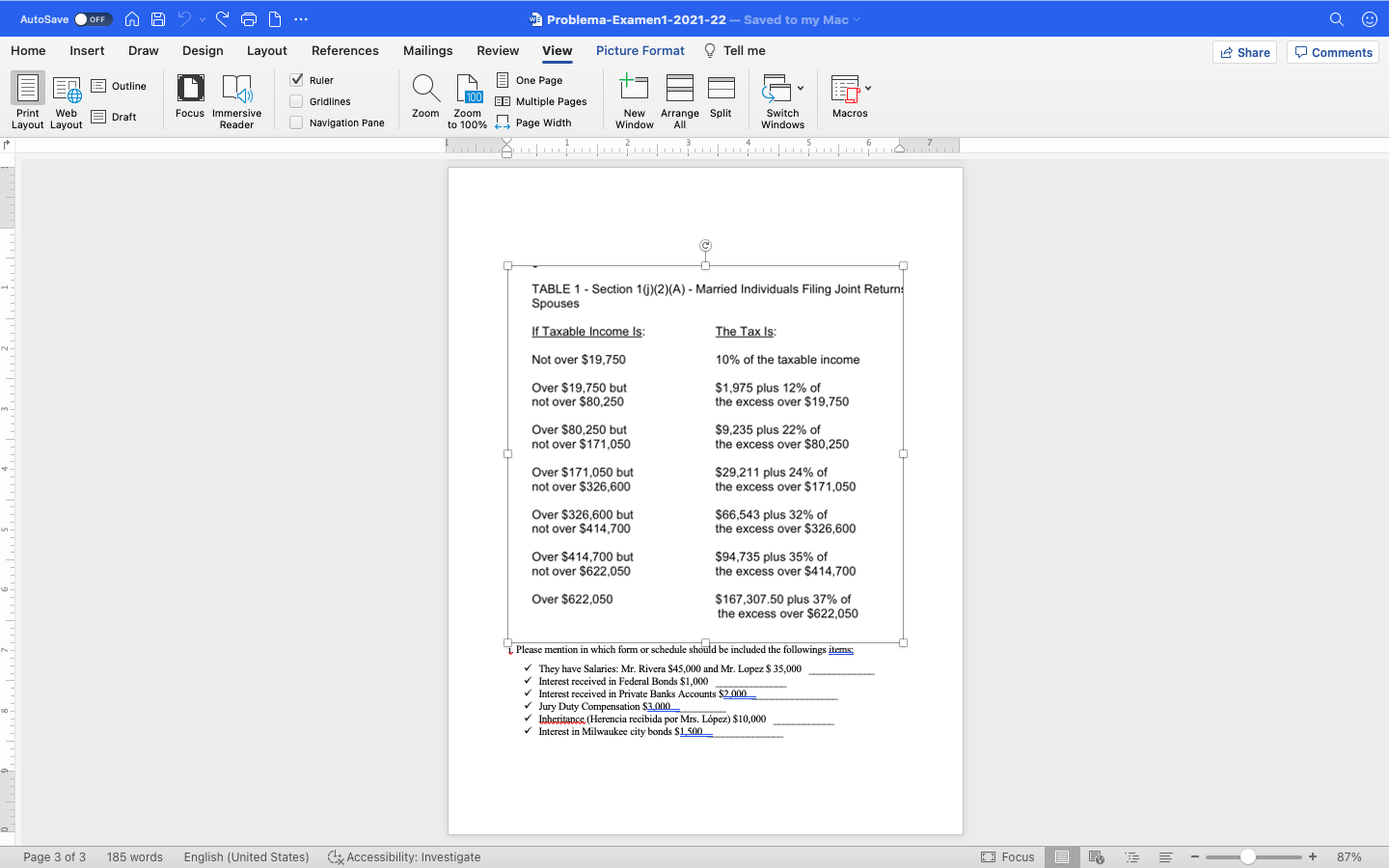Open the References tab

pos(345,50)
